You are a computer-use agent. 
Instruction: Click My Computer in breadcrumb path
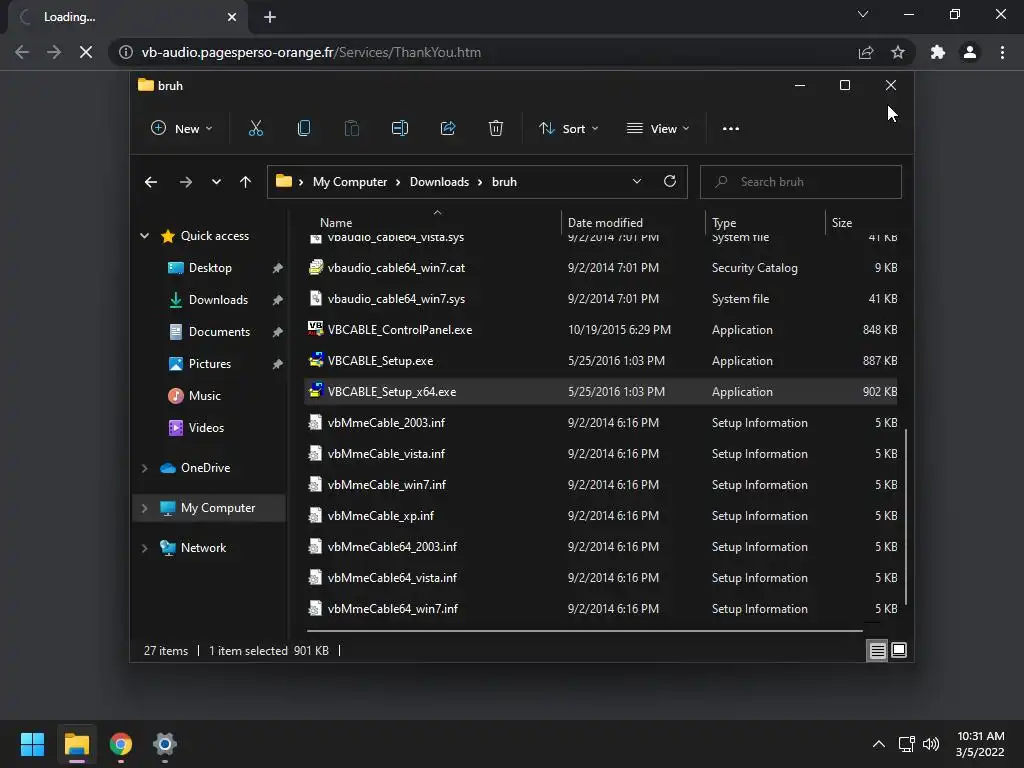350,182
